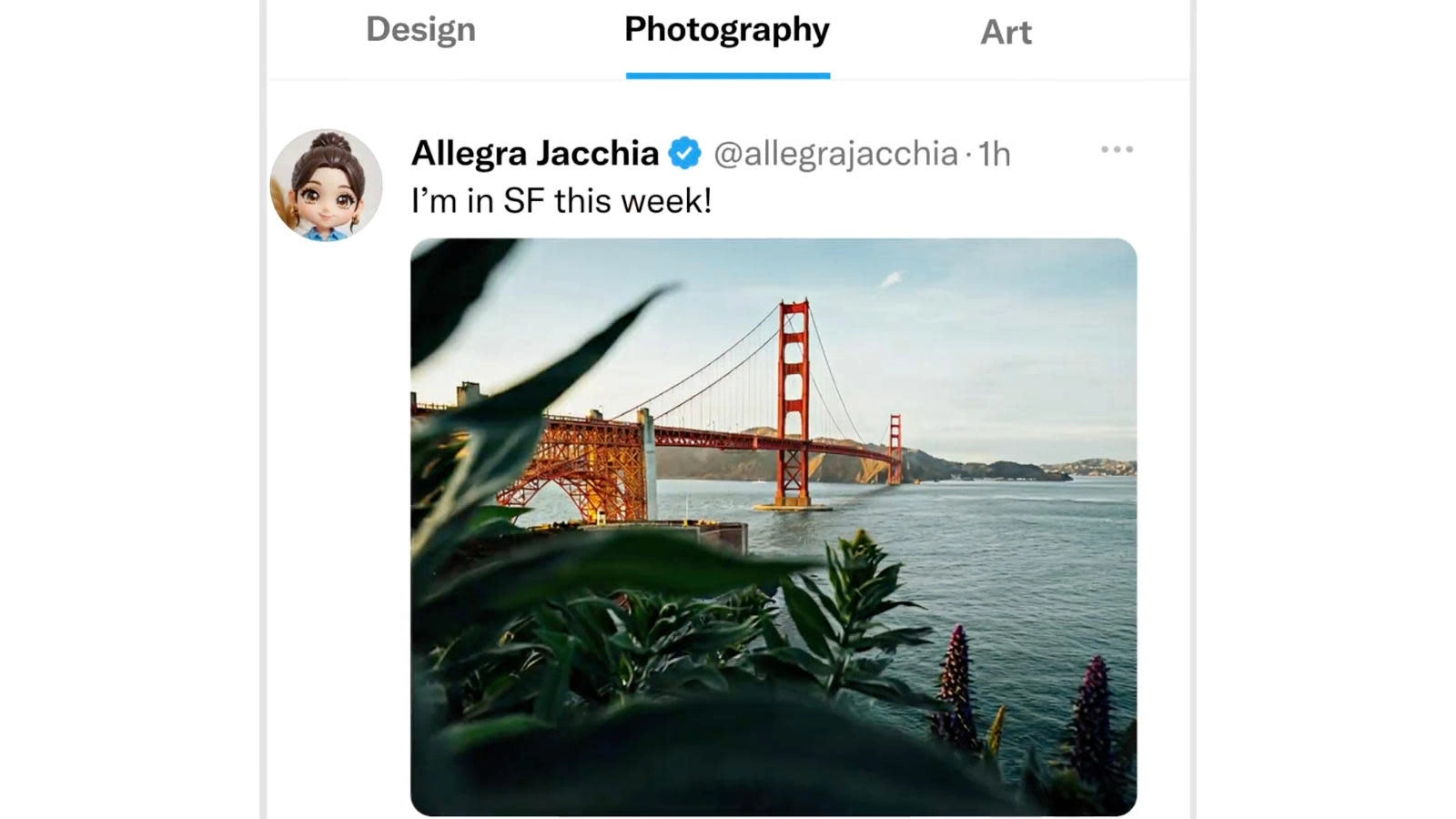The width and height of the screenshot is (1456, 819).
Task: Click the orange arch truss of the bridge
Action: pos(573,469)
